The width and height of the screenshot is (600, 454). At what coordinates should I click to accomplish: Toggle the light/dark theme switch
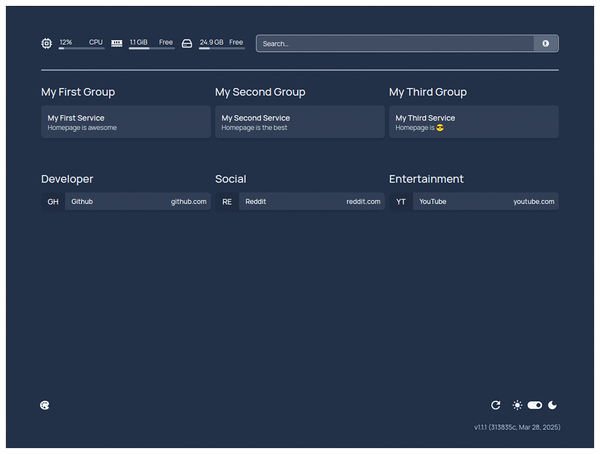click(x=534, y=405)
